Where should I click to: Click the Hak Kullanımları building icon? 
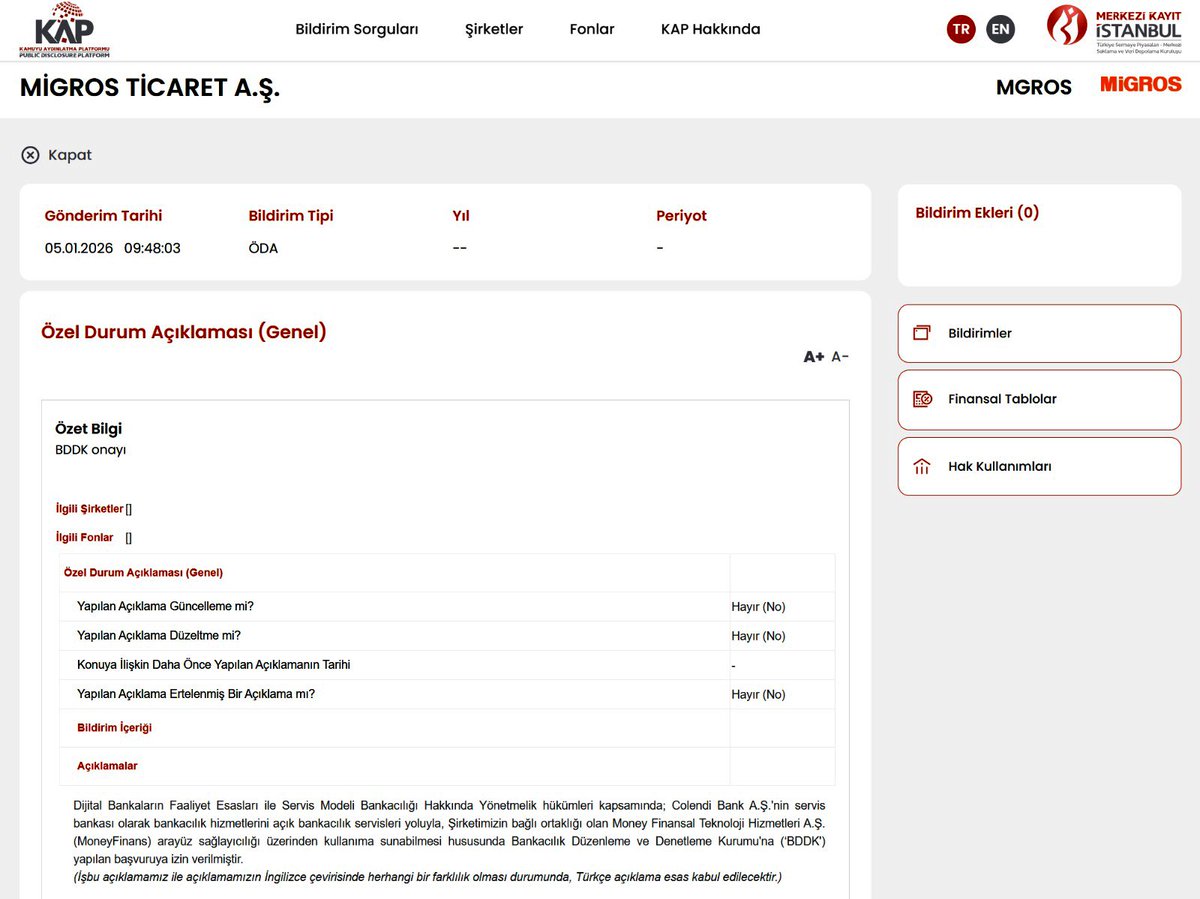pos(922,467)
